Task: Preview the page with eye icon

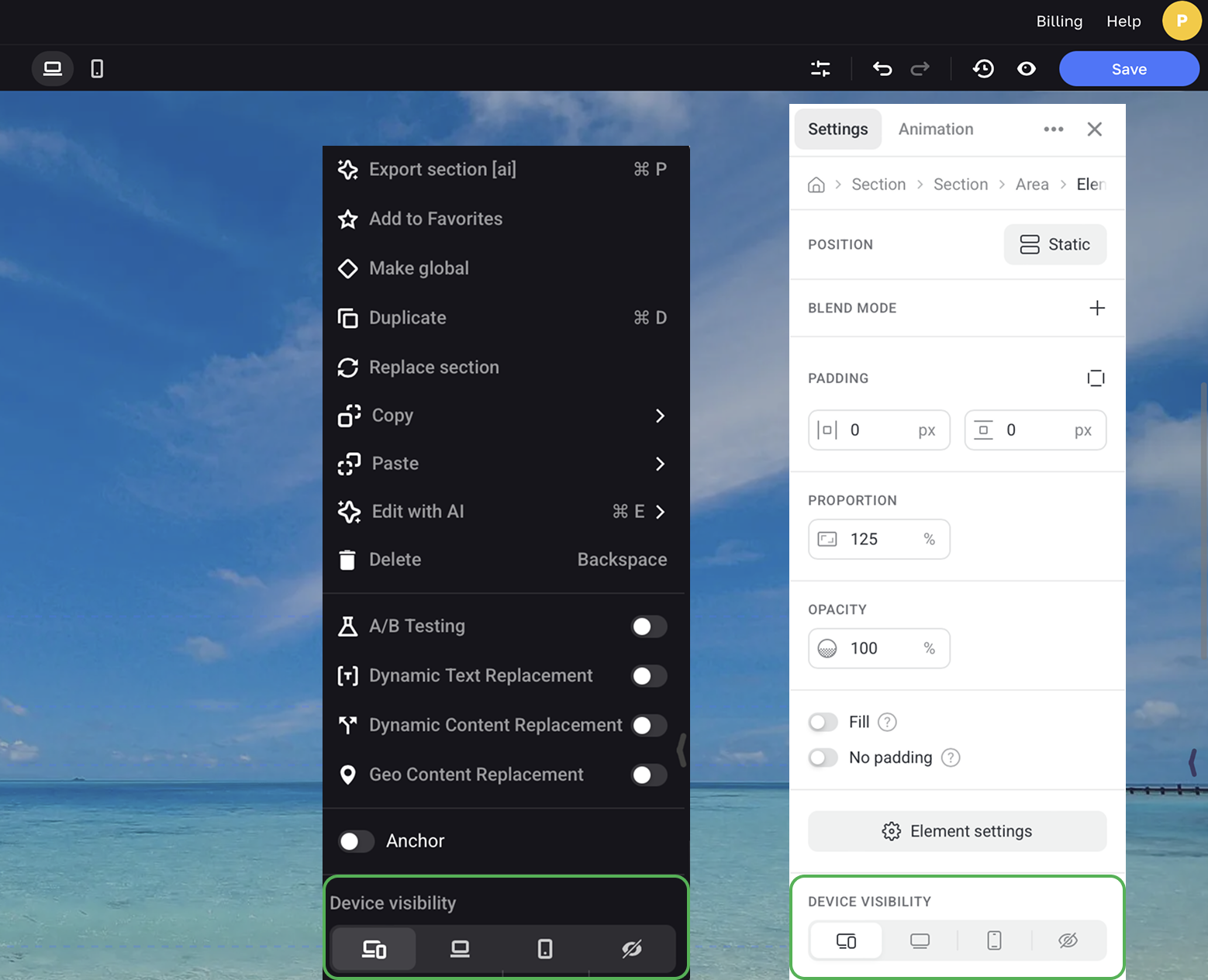Action: pos(1027,69)
